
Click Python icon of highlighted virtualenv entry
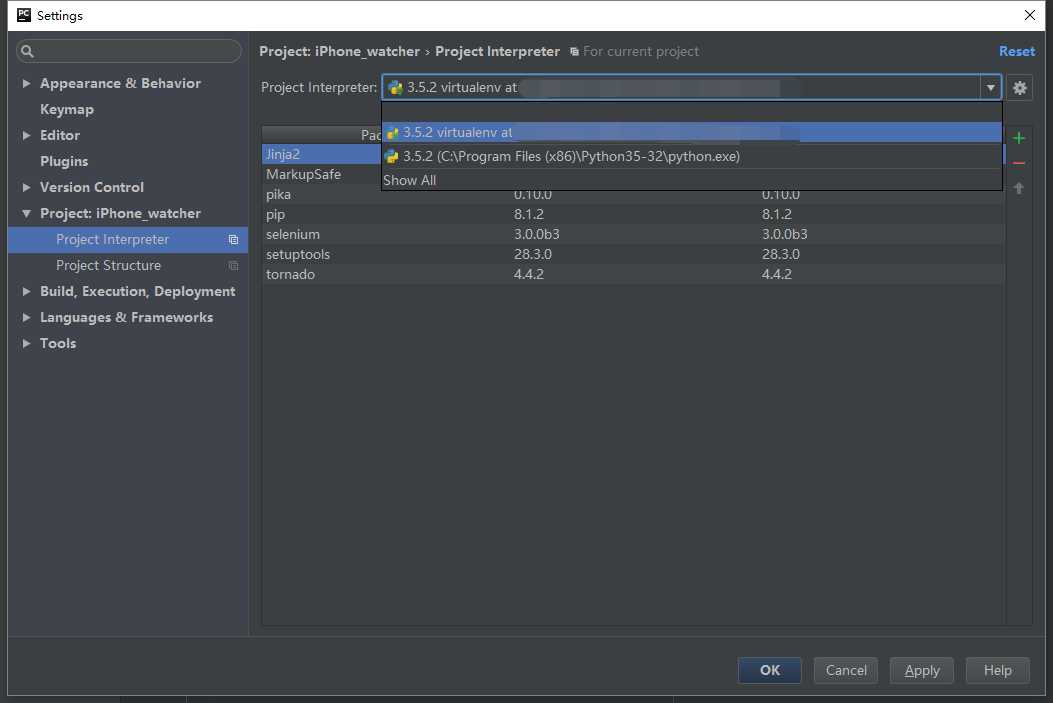pos(393,132)
